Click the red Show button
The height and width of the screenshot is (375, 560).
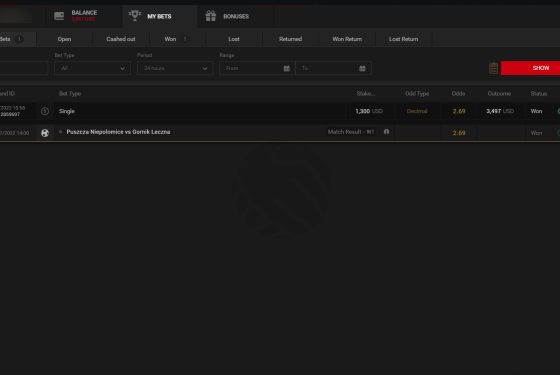pos(530,68)
